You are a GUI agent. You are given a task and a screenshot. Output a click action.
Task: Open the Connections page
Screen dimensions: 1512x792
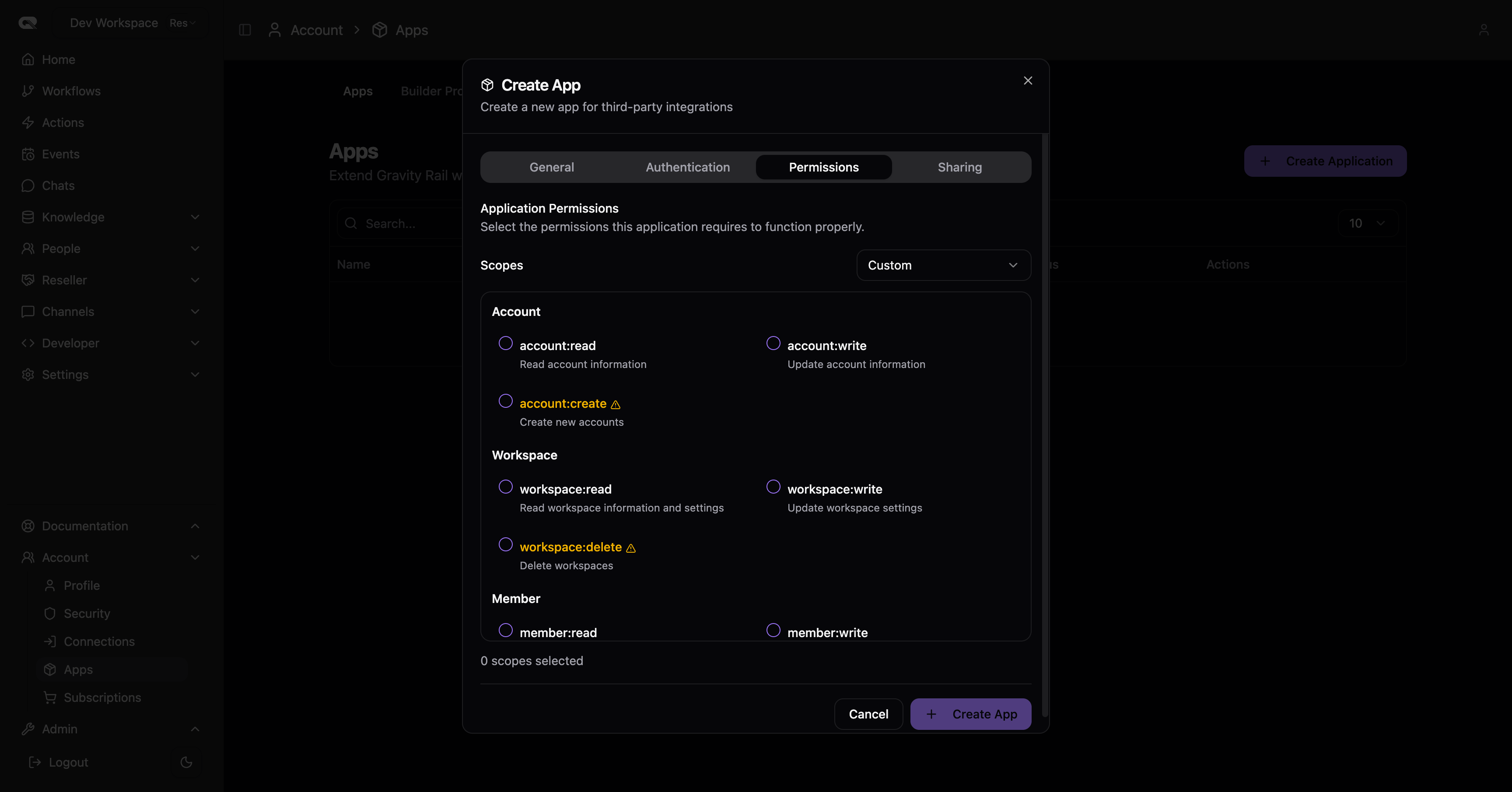coord(99,642)
